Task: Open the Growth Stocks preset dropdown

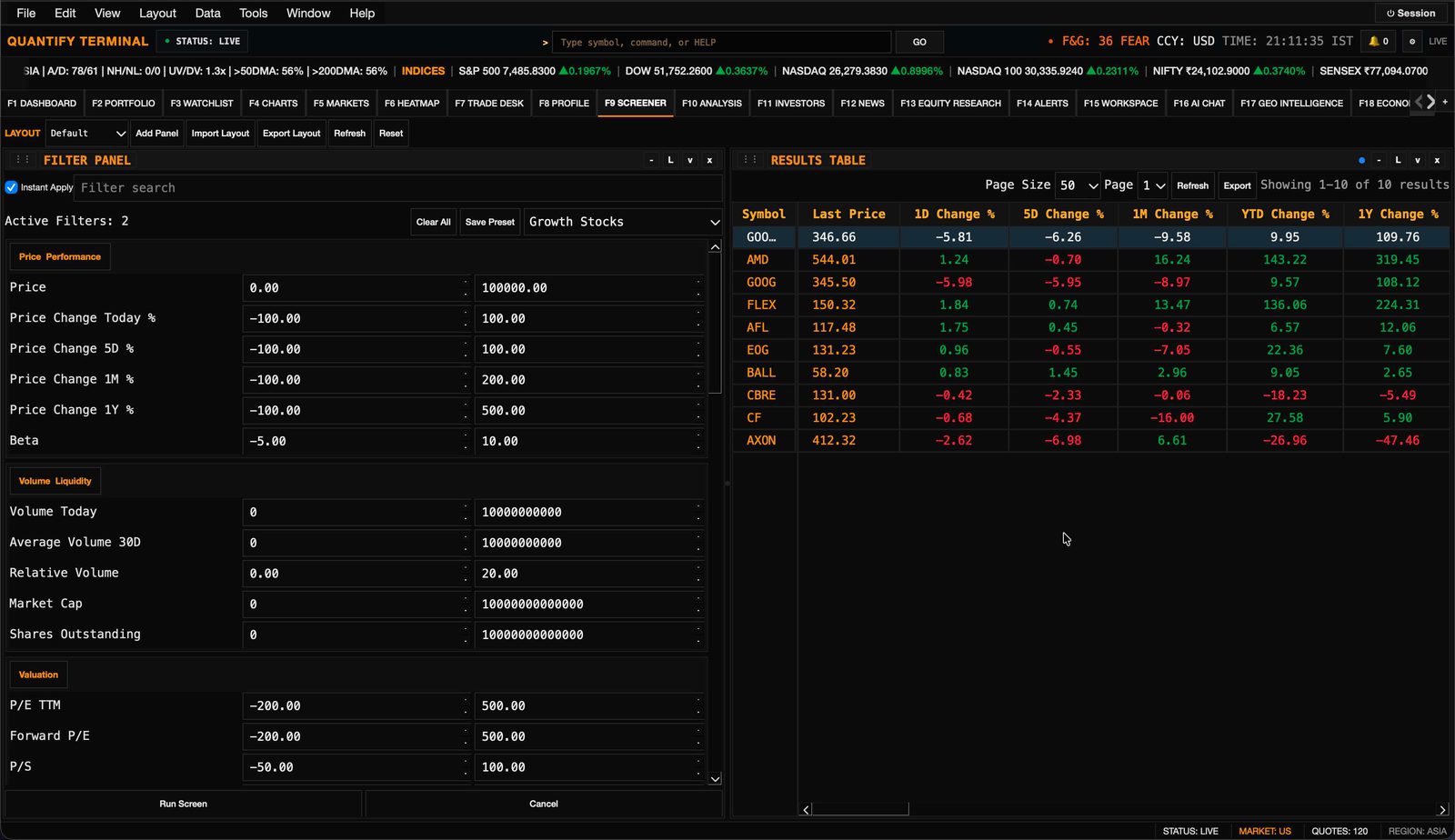Action: pyautogui.click(x=623, y=222)
